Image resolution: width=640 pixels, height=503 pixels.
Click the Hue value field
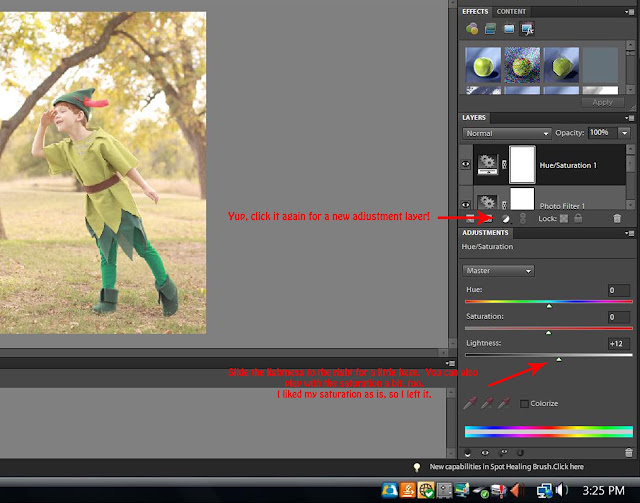click(619, 290)
